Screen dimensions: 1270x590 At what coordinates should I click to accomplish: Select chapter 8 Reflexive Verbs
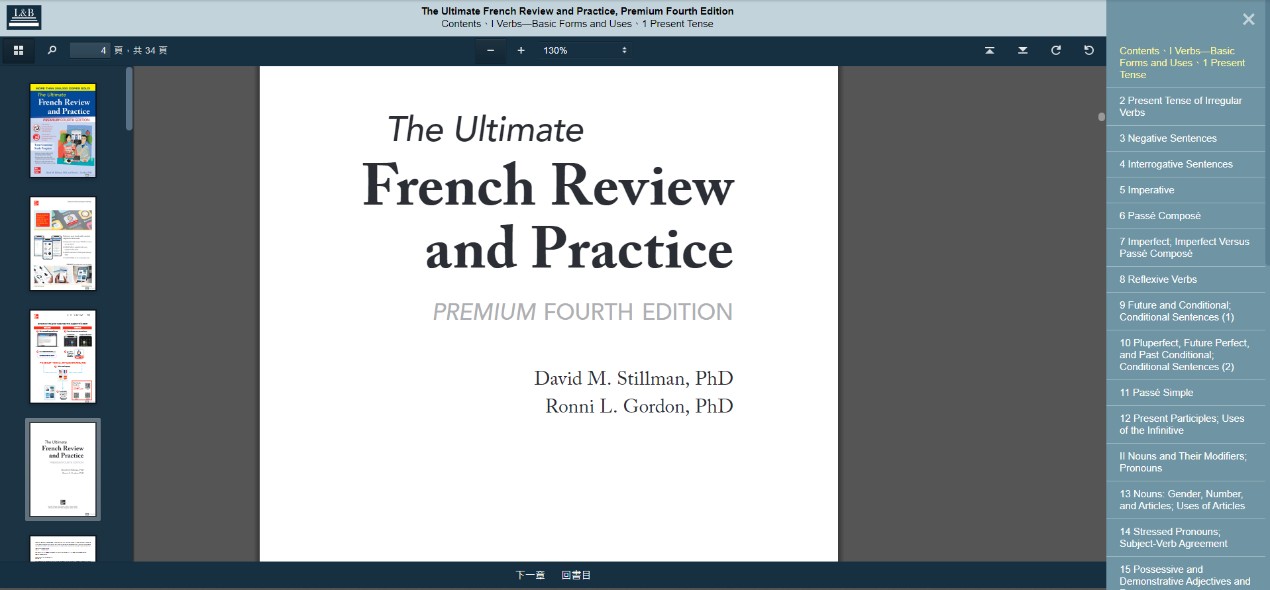click(x=1158, y=279)
